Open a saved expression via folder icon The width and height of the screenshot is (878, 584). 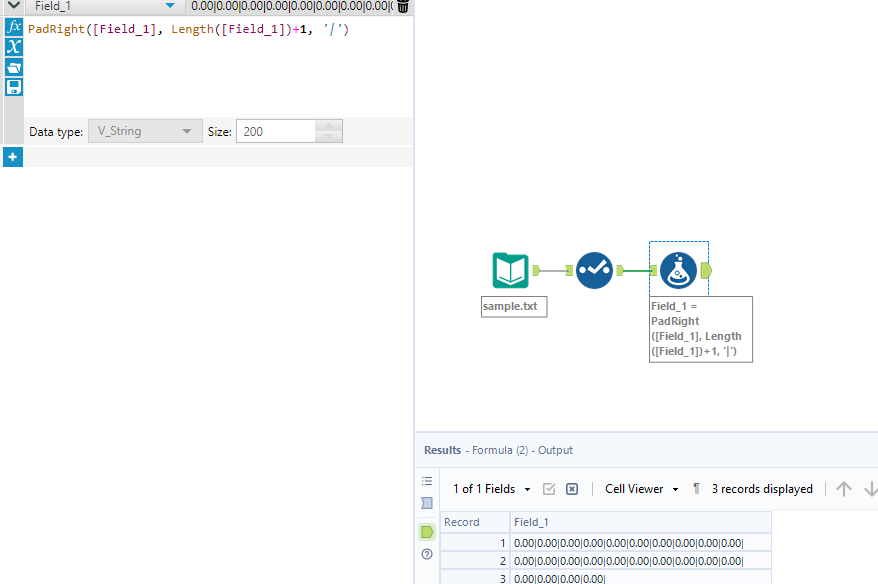point(13,67)
